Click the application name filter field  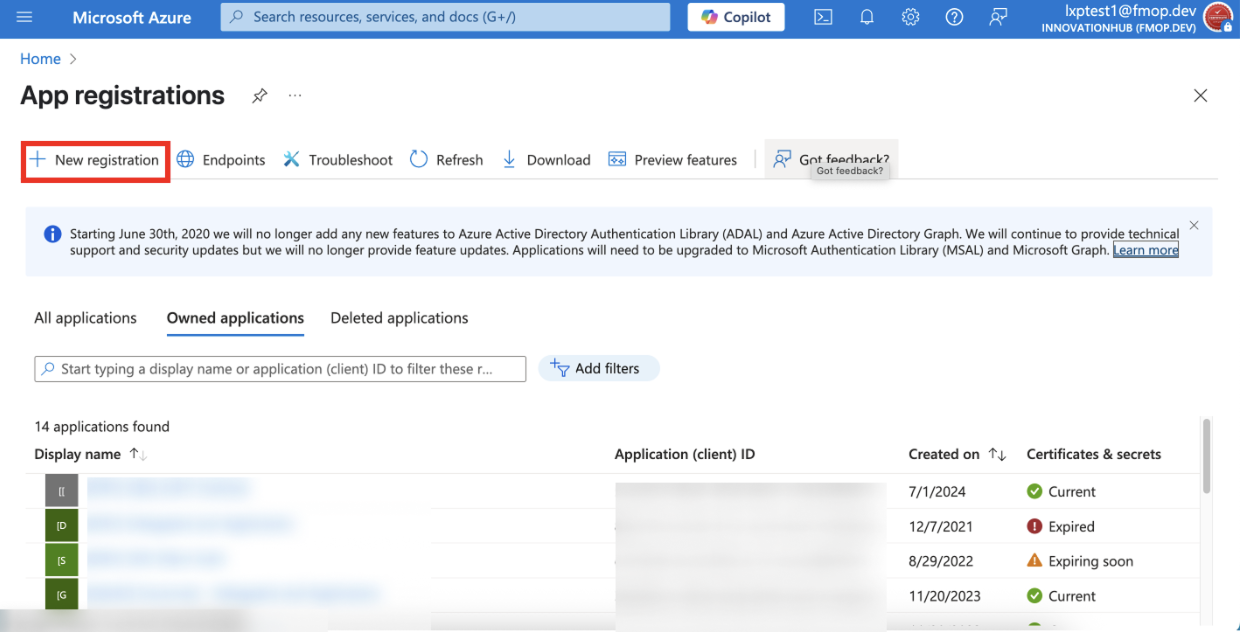click(280, 369)
